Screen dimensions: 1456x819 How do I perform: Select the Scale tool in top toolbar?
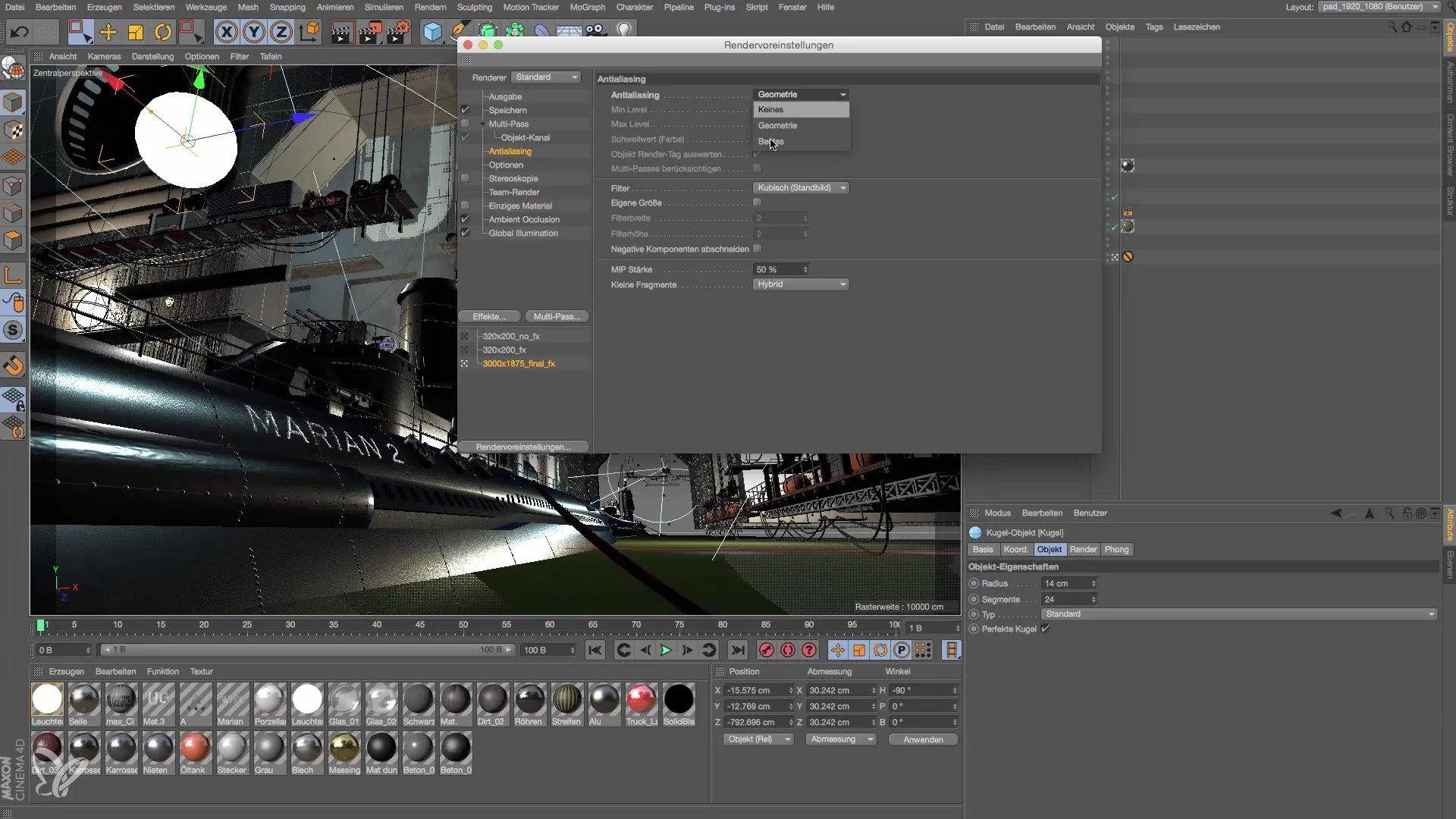point(136,32)
